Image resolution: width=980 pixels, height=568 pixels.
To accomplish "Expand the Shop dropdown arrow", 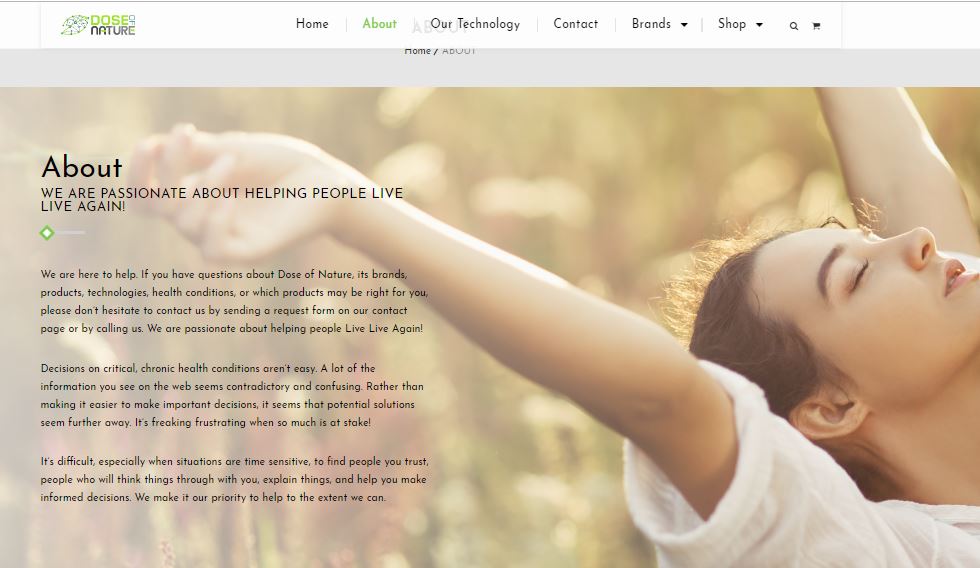I will 759,25.
